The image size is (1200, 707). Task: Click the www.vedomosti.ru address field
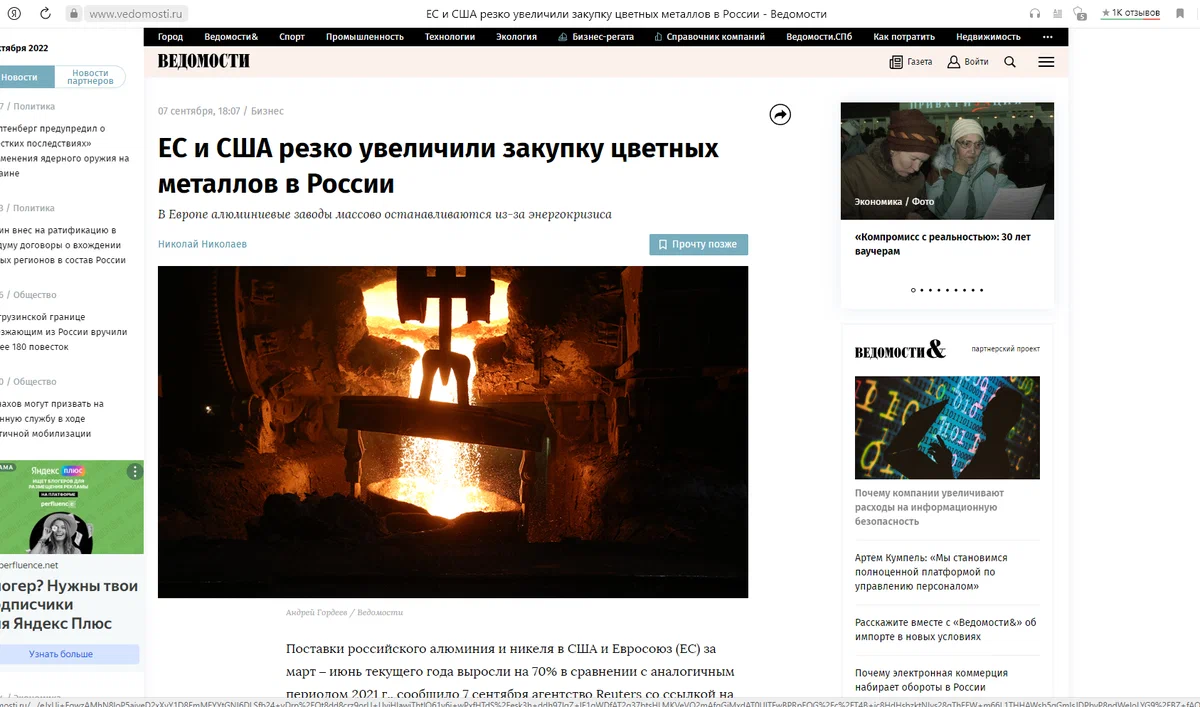pos(137,14)
